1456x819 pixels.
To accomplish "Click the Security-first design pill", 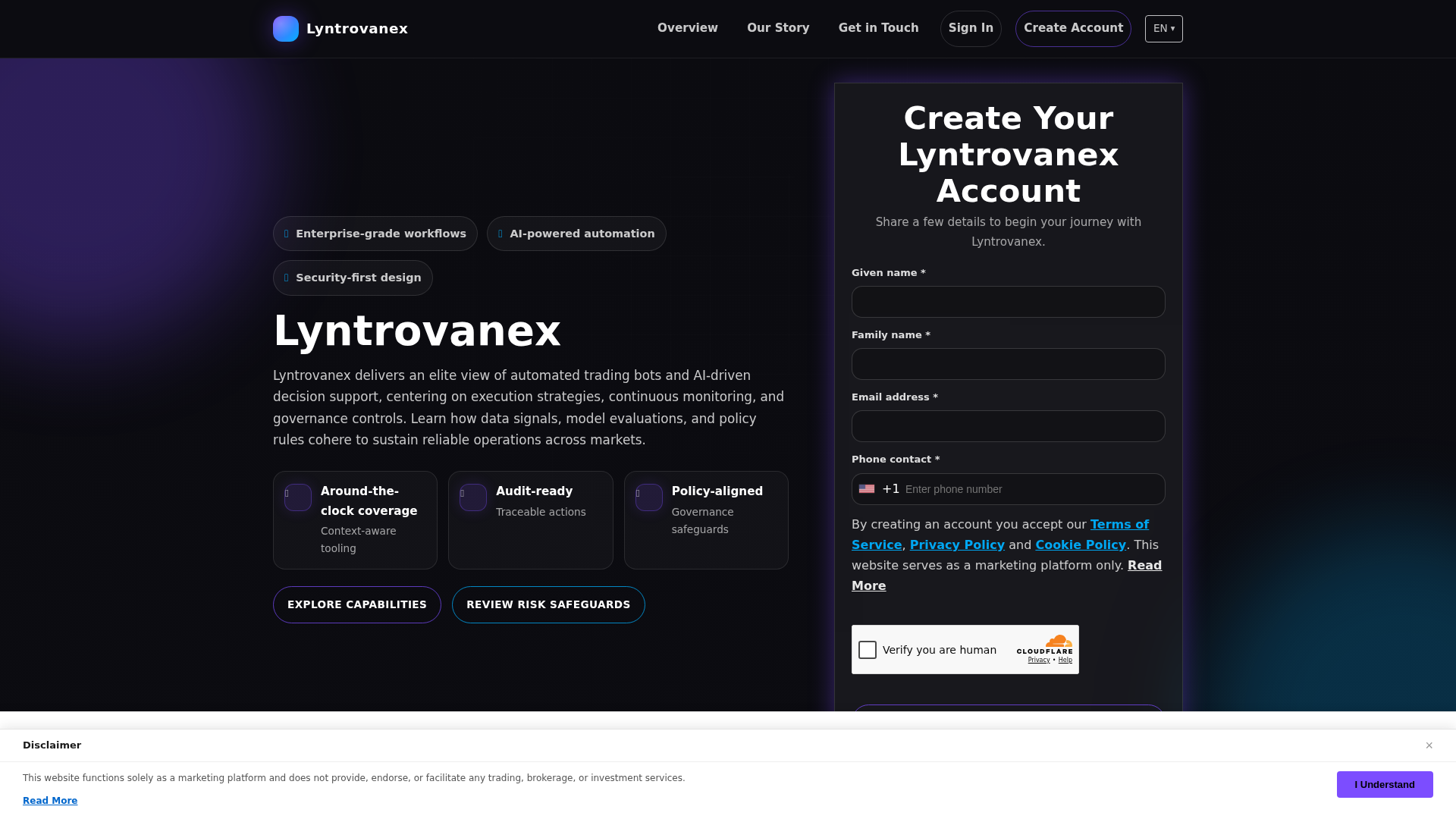I will (x=353, y=278).
